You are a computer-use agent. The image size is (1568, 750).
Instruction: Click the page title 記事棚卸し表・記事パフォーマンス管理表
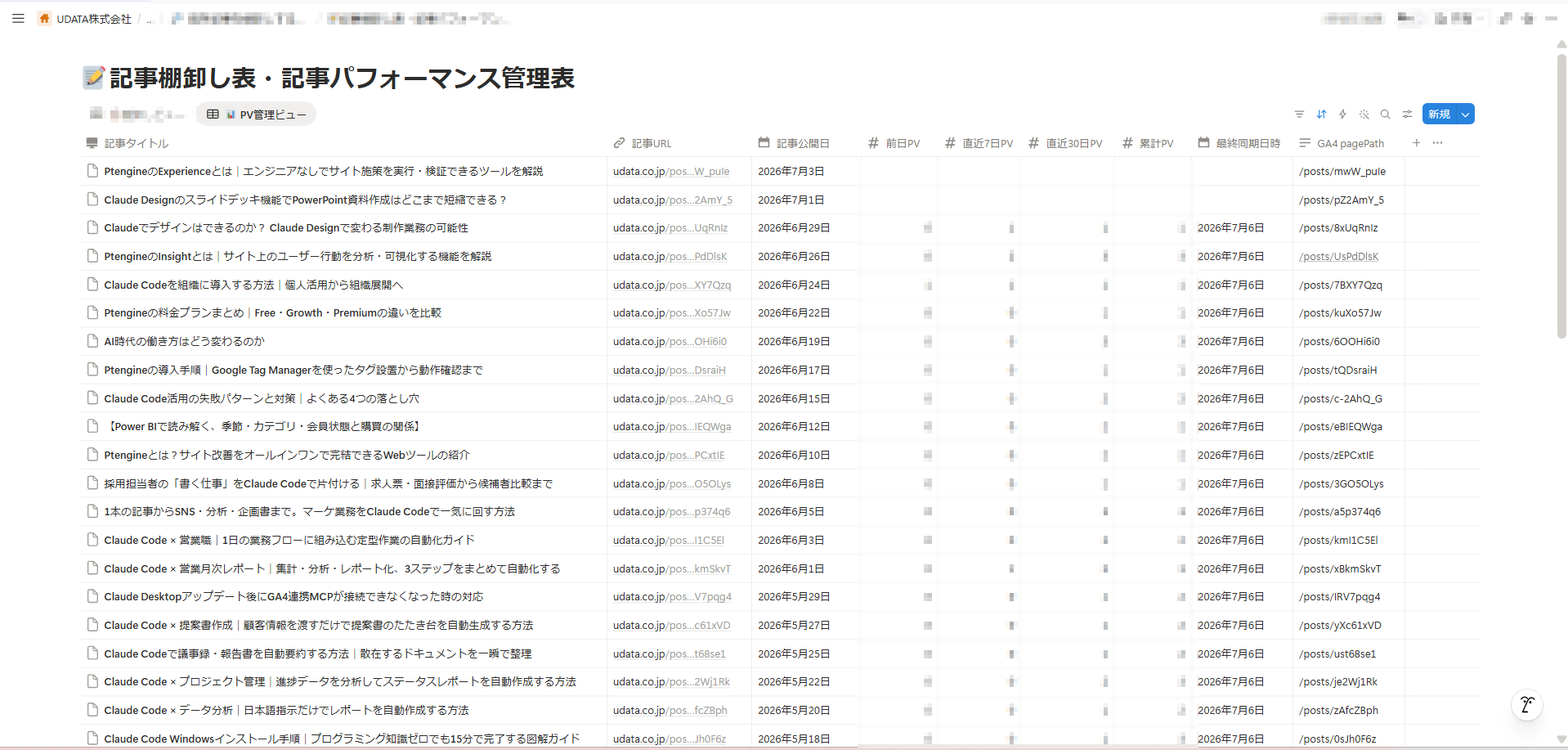[342, 78]
